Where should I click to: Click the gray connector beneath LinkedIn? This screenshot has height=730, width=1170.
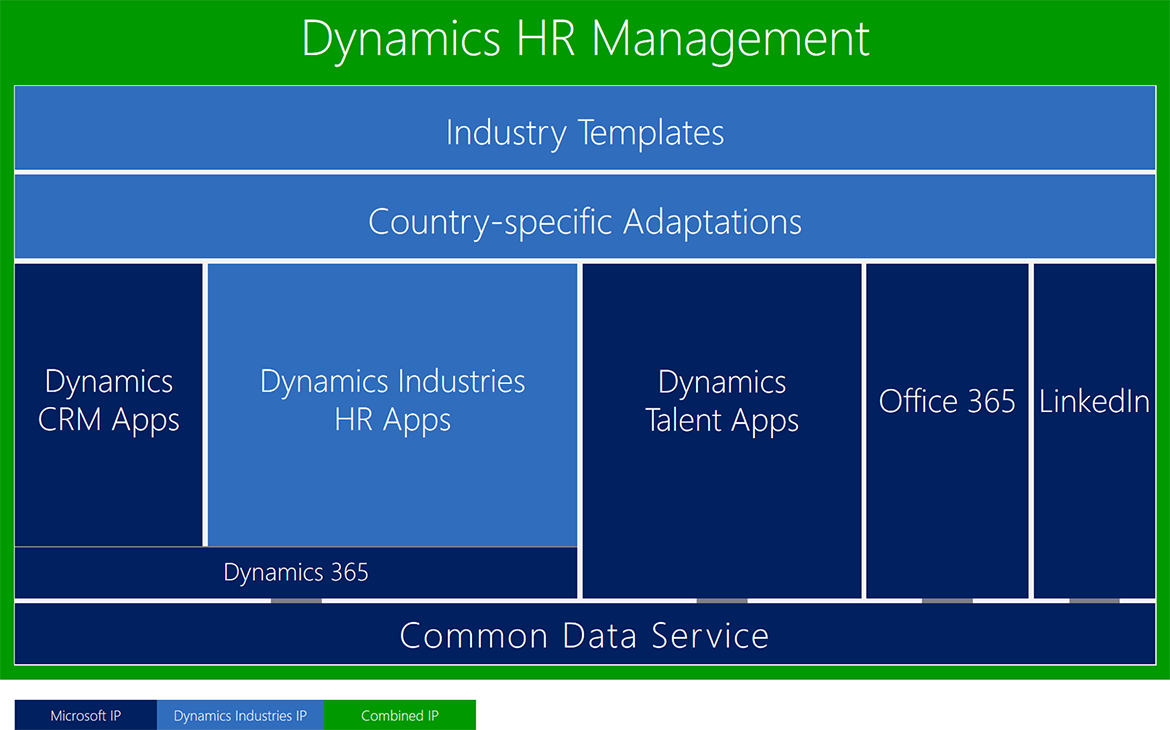(x=1094, y=601)
